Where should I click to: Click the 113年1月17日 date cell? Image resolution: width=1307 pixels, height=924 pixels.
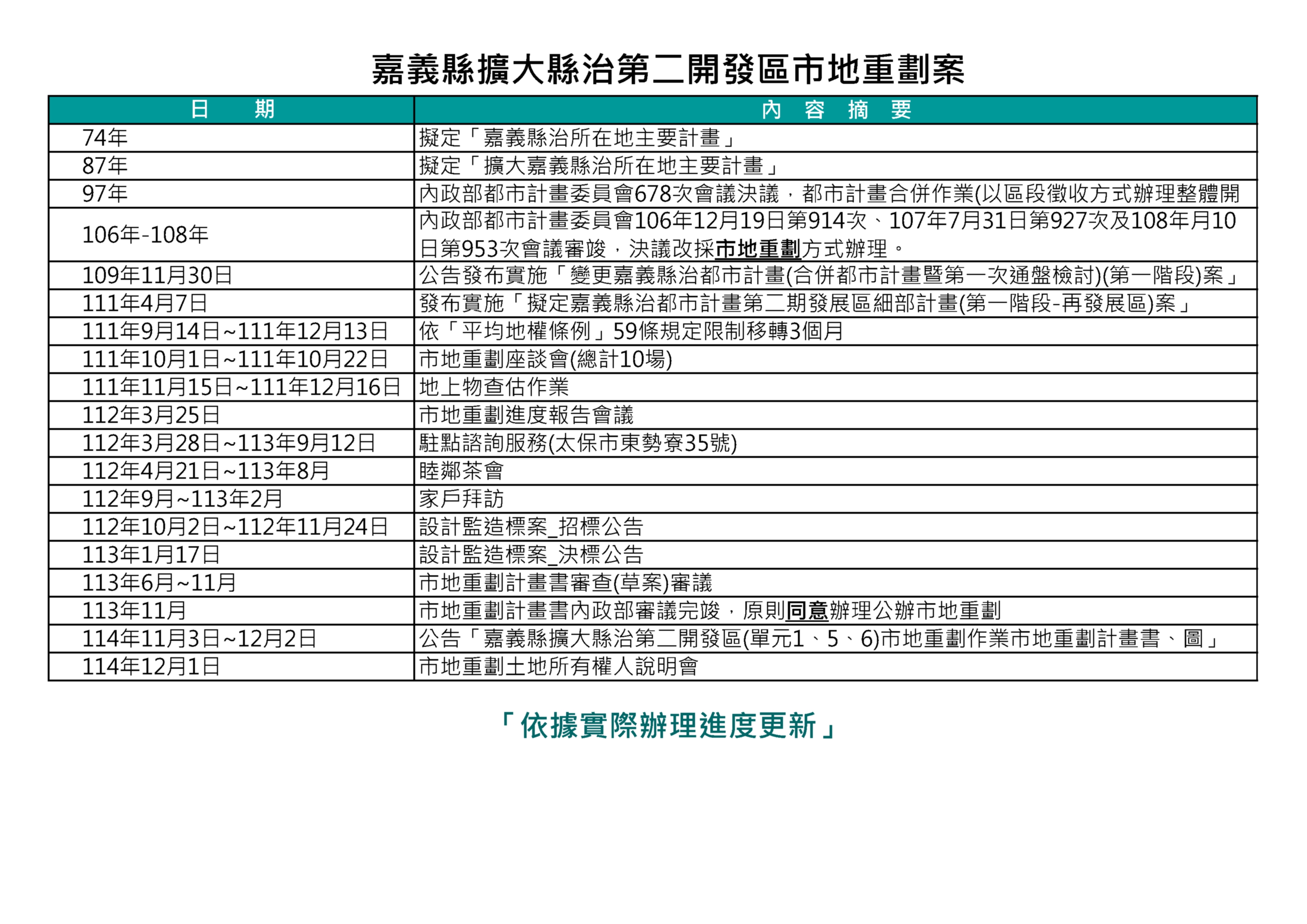(x=151, y=554)
